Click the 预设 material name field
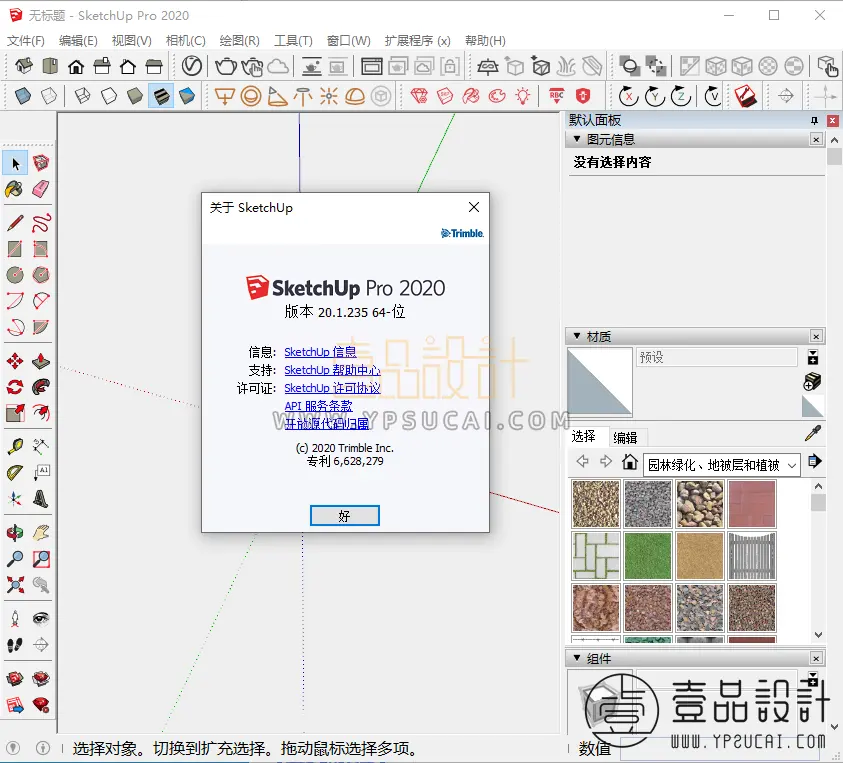 tap(717, 357)
